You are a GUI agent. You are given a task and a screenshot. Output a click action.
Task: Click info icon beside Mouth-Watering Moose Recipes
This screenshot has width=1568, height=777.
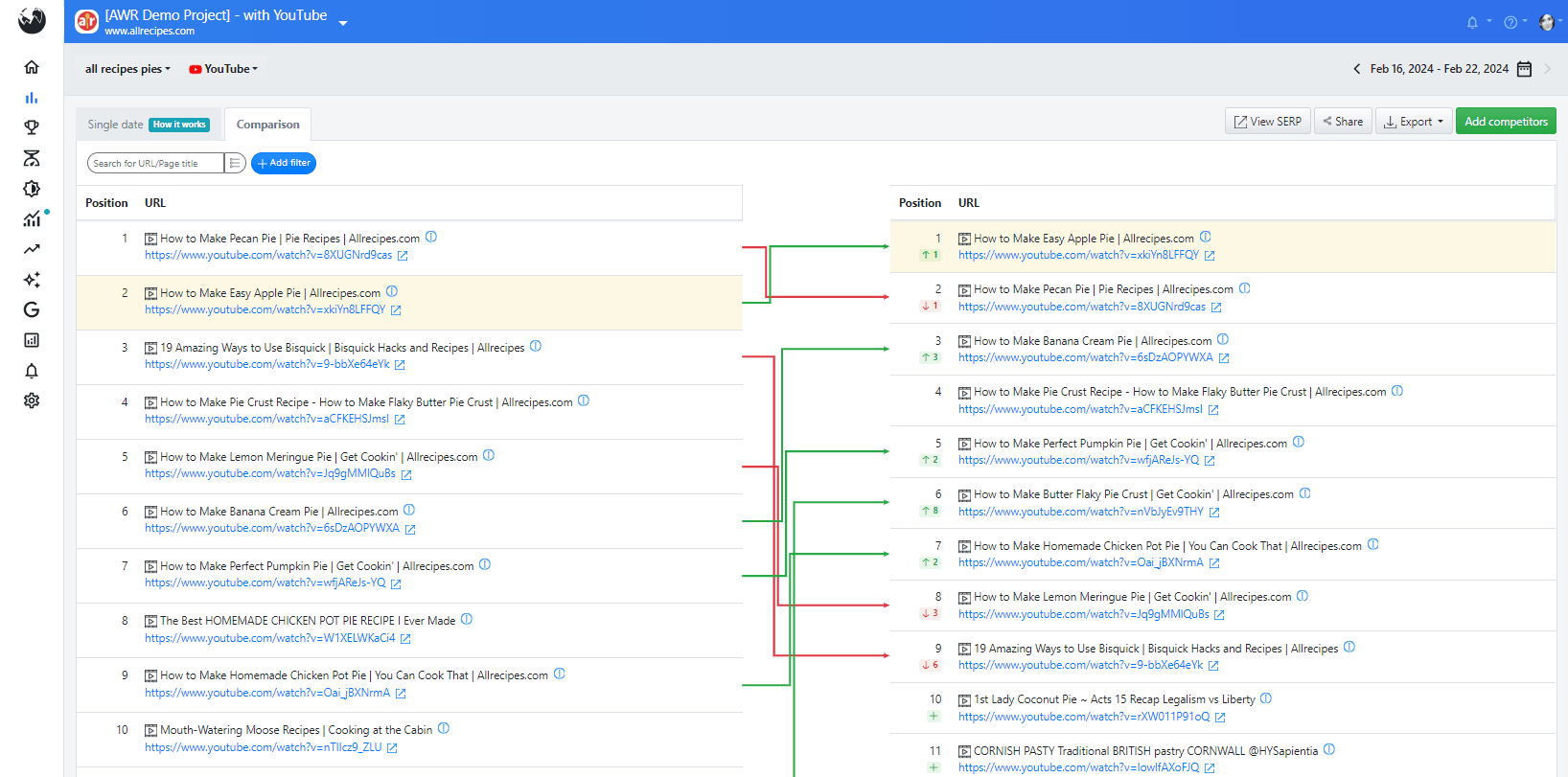pos(444,728)
